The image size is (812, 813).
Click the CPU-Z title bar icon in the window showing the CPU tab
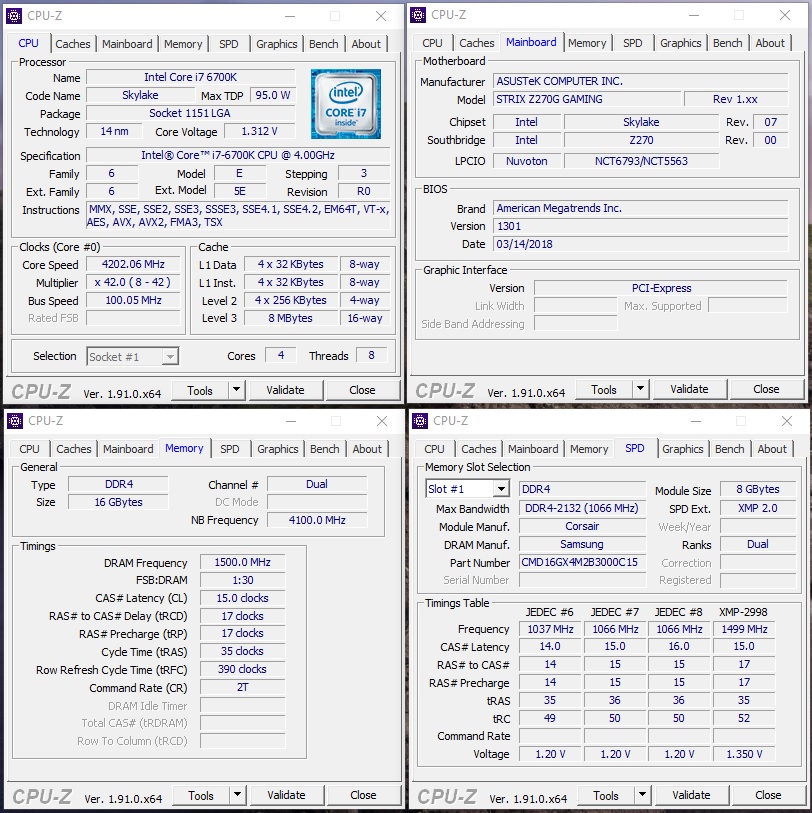tap(14, 16)
